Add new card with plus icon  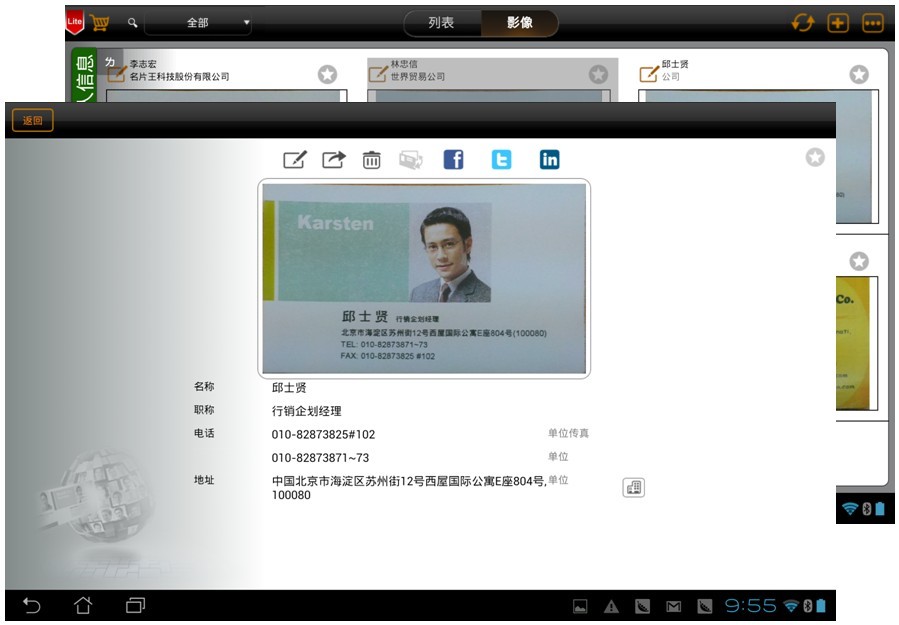(838, 23)
